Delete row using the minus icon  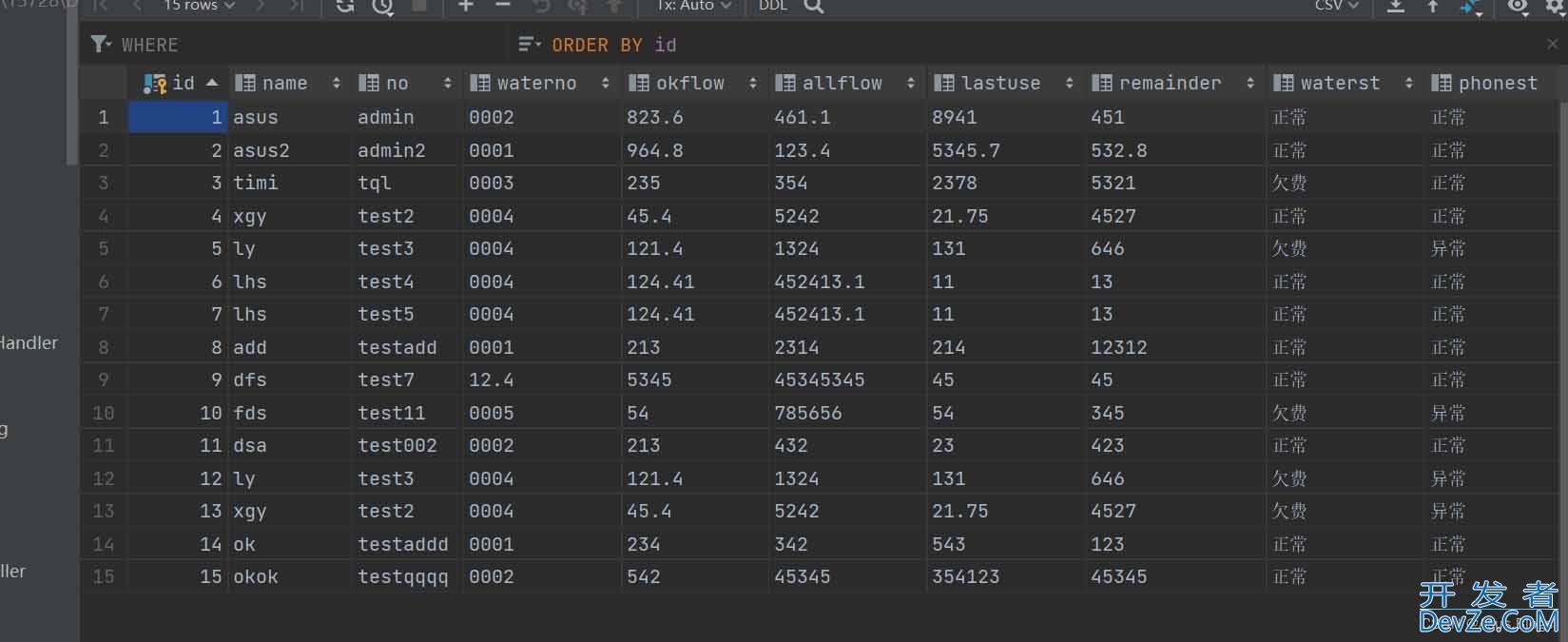coord(503,7)
